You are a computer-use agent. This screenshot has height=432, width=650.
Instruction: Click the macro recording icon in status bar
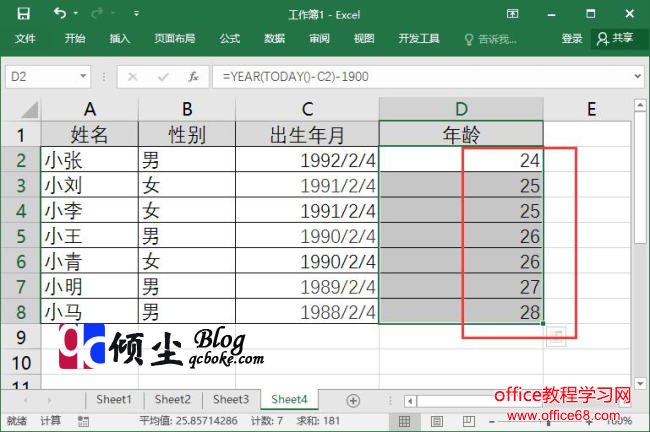pyautogui.click(x=83, y=421)
